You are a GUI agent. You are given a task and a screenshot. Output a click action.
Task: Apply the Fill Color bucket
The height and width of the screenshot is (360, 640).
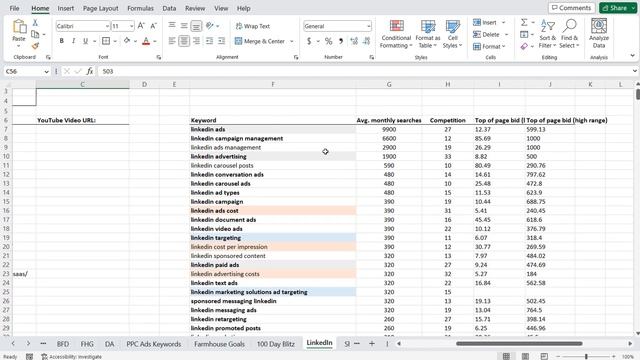(x=127, y=41)
